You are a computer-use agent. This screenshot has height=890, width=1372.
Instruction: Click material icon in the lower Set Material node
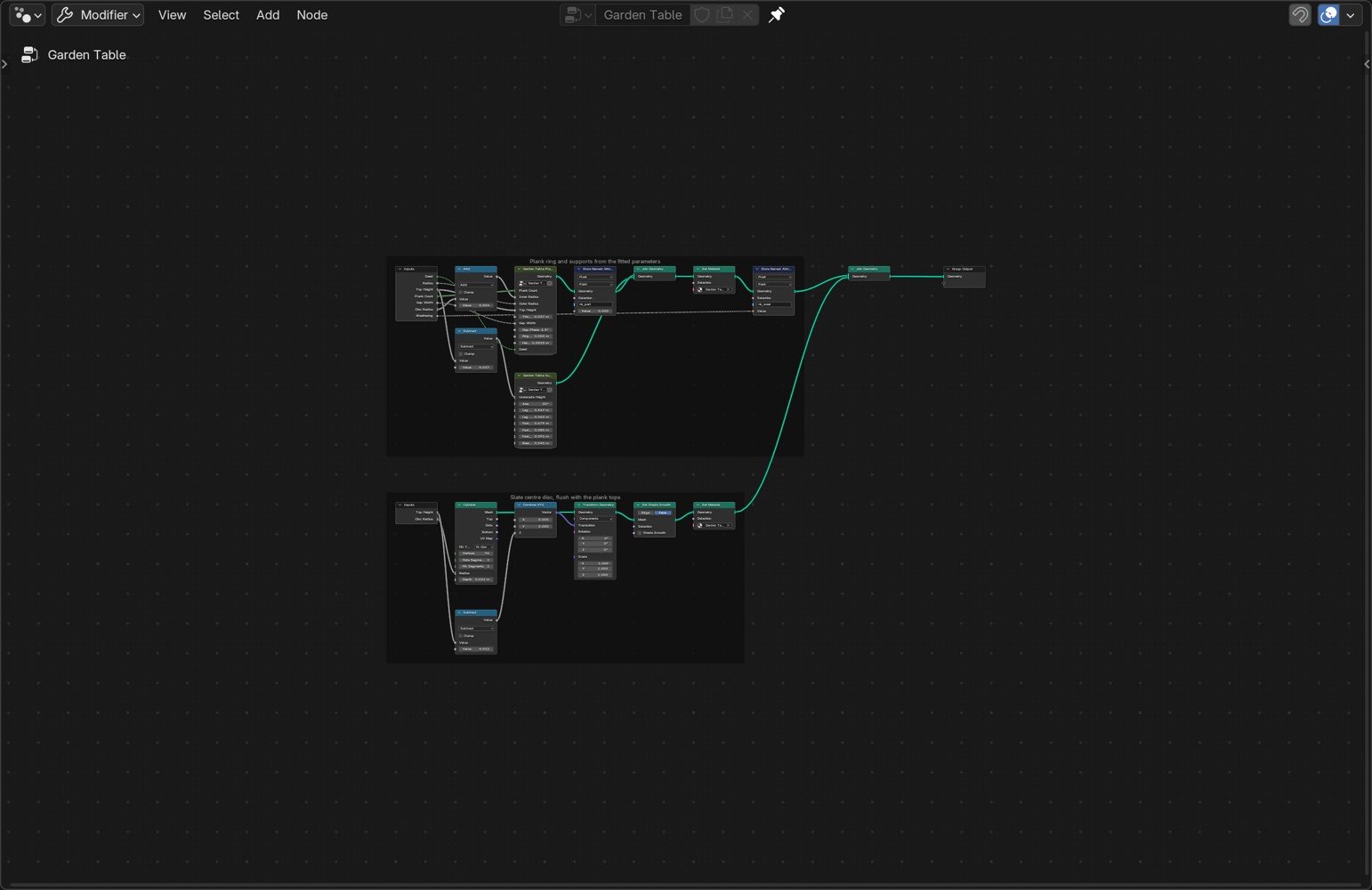coord(700,525)
